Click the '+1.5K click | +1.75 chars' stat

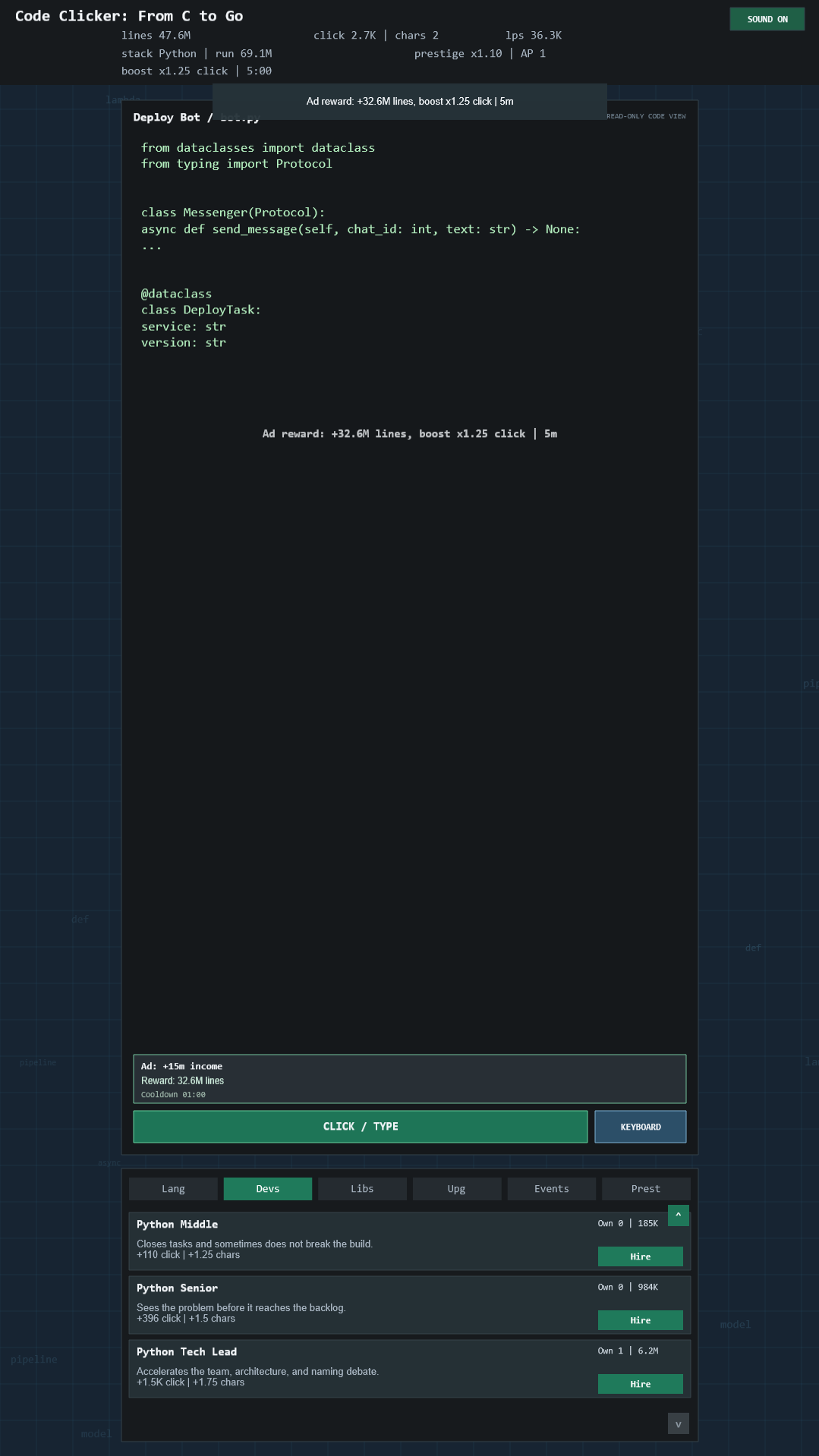[191, 1382]
